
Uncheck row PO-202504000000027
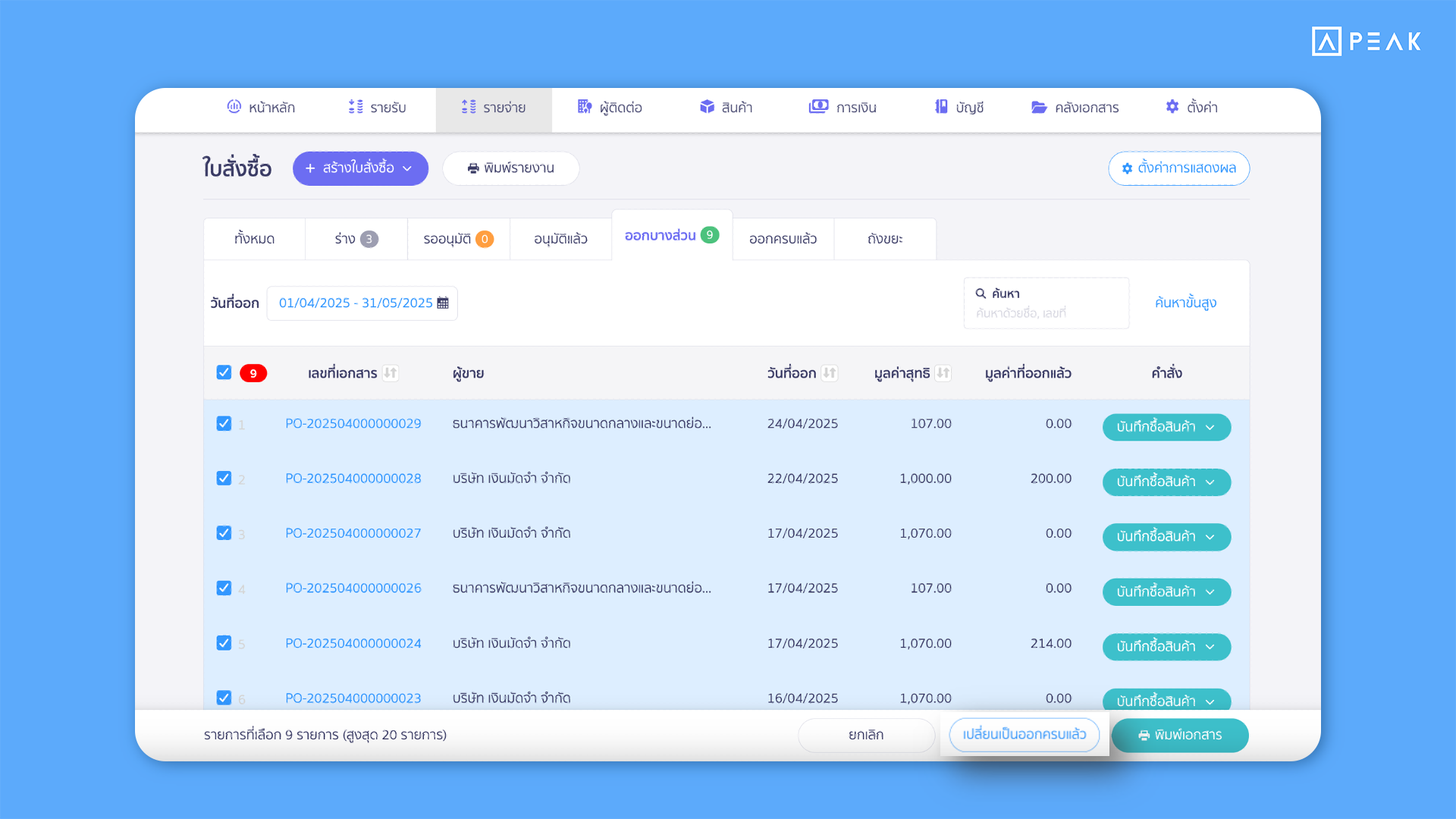tap(224, 533)
